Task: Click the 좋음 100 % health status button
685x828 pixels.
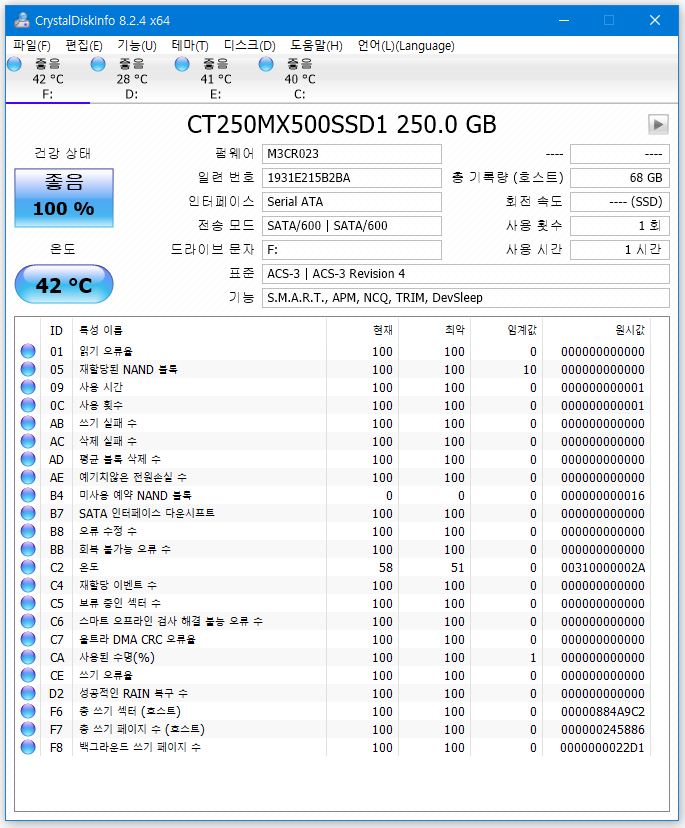Action: (64, 198)
